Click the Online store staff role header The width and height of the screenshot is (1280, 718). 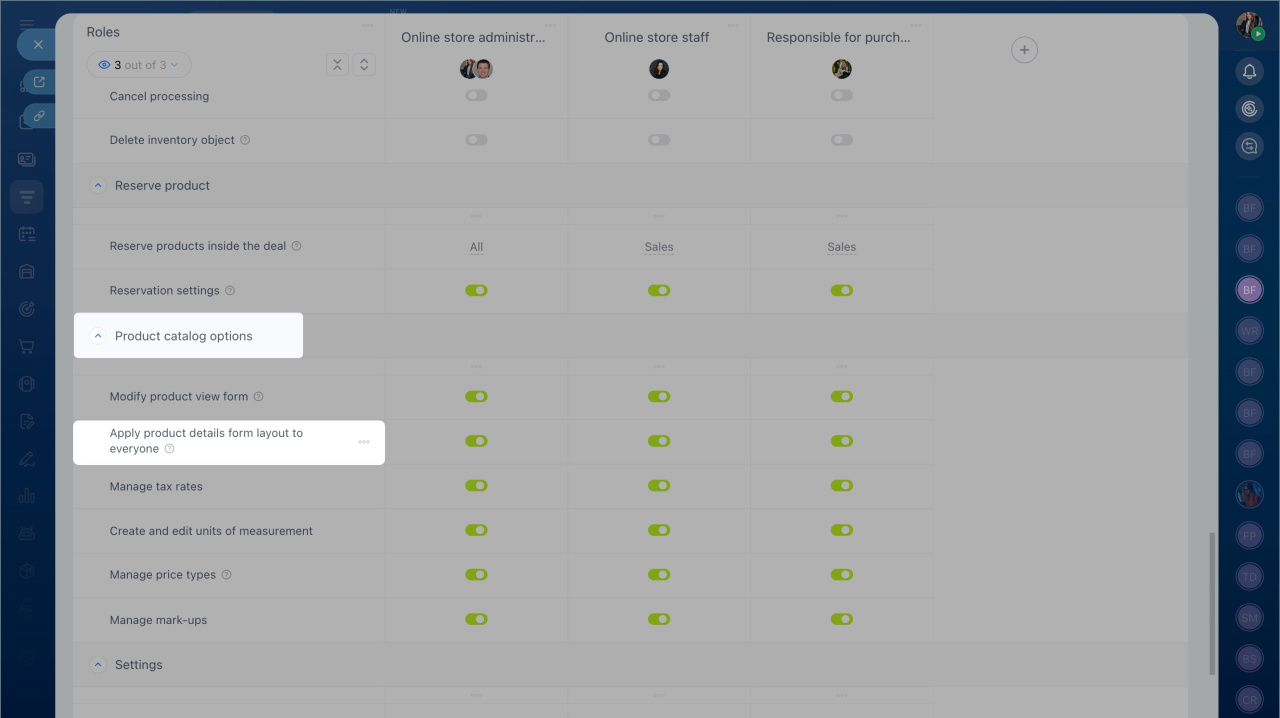point(657,38)
